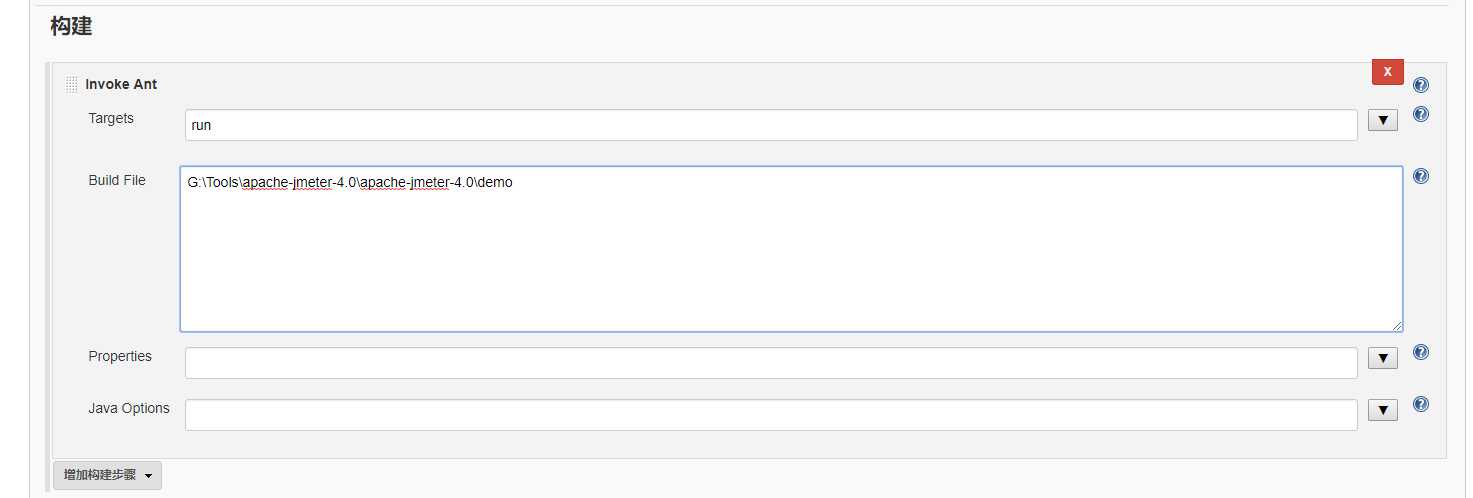Expand the Targets field arrow
This screenshot has height=498, width=1473.
pyautogui.click(x=1382, y=120)
